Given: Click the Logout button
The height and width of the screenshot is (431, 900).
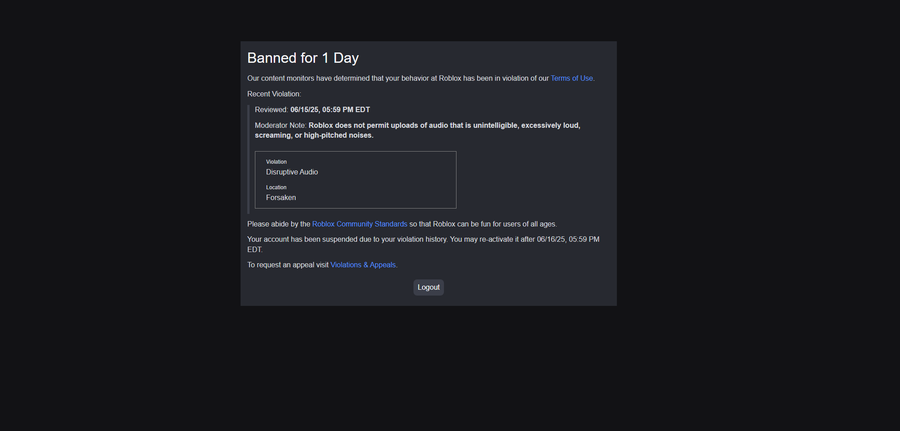Looking at the screenshot, I should click(428, 288).
